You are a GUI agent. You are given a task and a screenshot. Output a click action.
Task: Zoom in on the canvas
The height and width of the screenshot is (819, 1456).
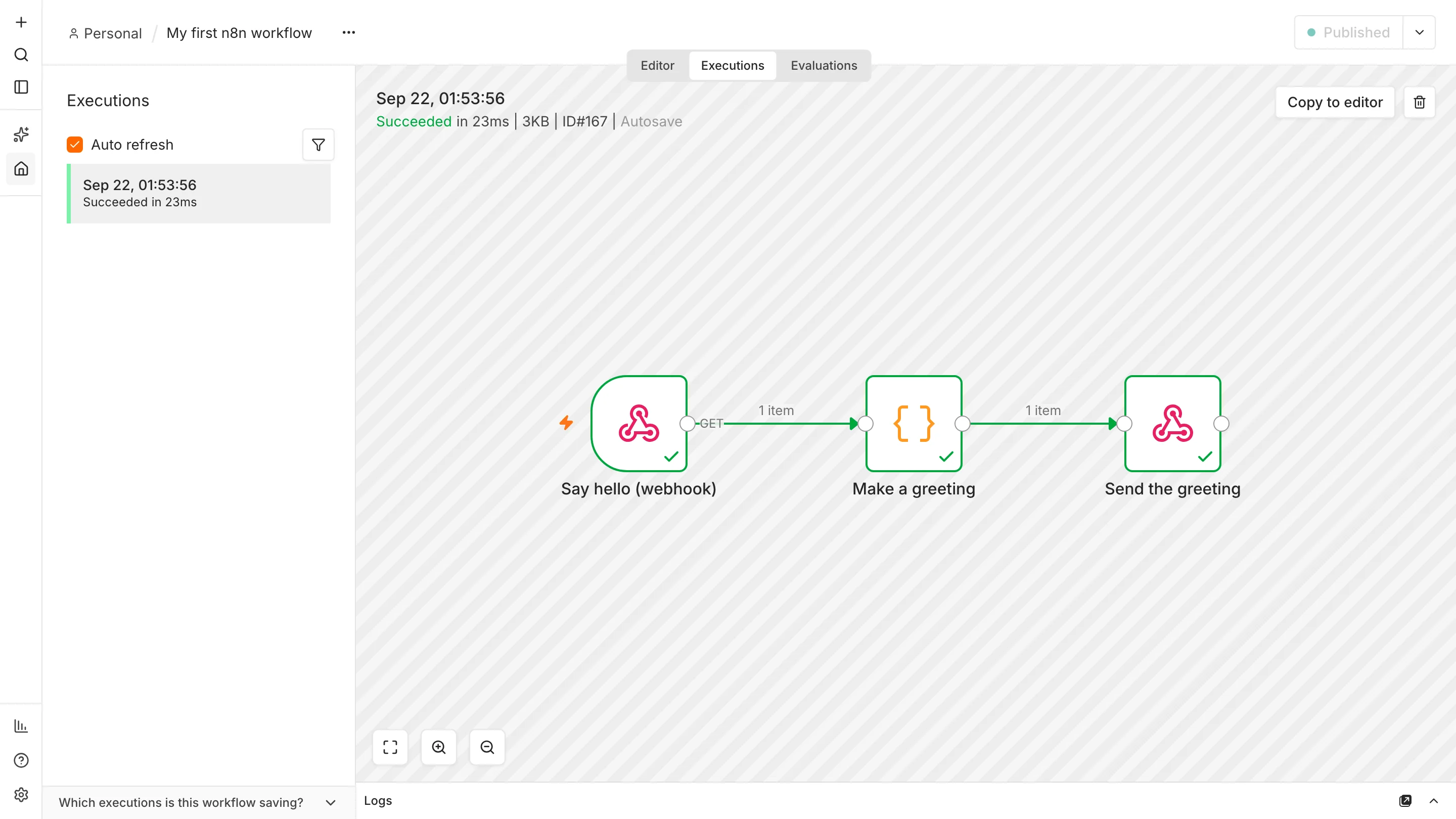coord(439,747)
